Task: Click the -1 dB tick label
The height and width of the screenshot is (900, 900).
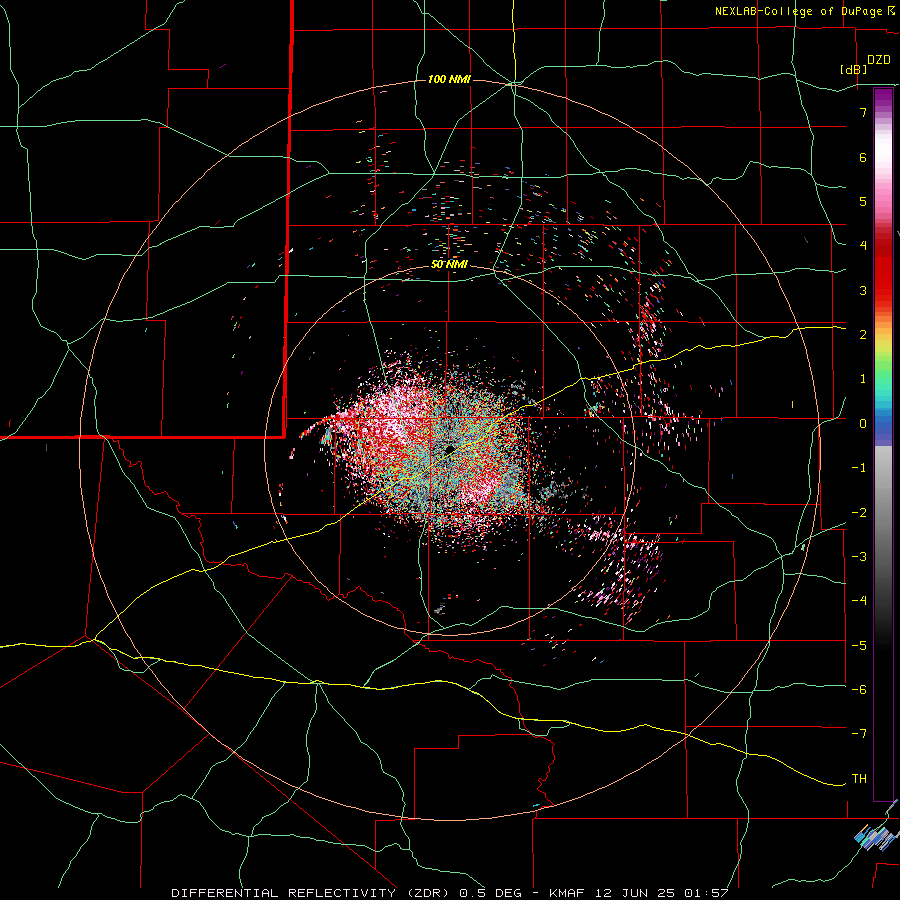Action: click(x=859, y=468)
